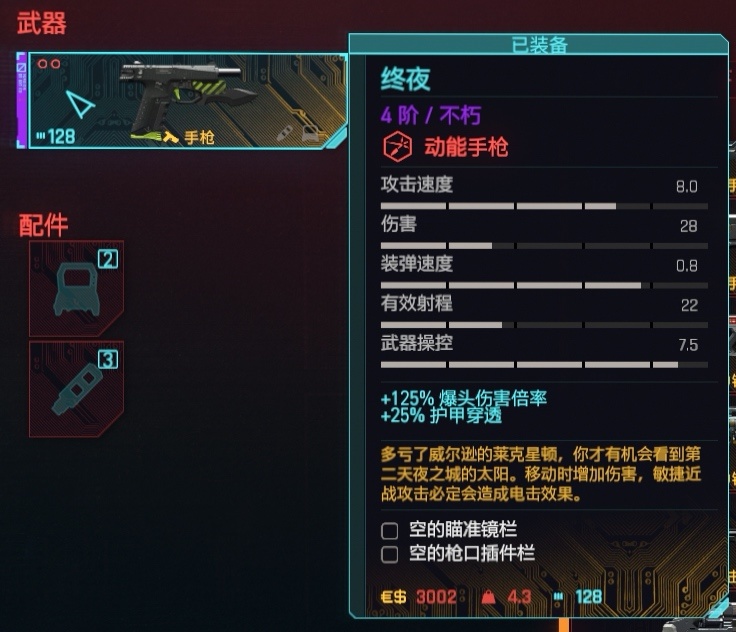Click the ammo icon beside 128 in tooltip
Screen dimensions: 736x632
tap(558, 597)
